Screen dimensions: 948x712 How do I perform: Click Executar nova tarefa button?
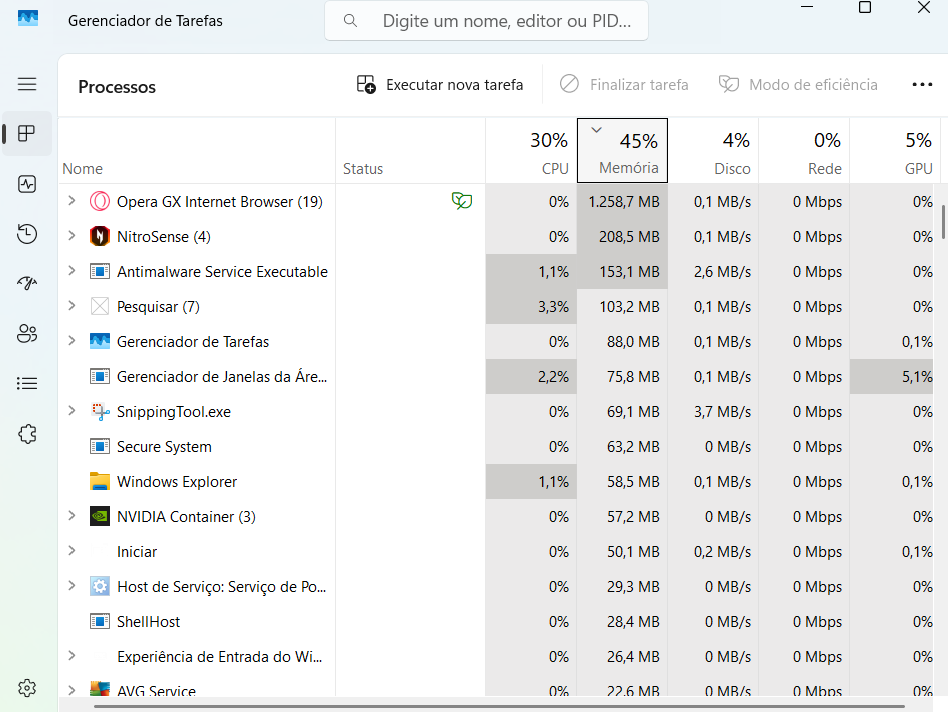pos(440,85)
